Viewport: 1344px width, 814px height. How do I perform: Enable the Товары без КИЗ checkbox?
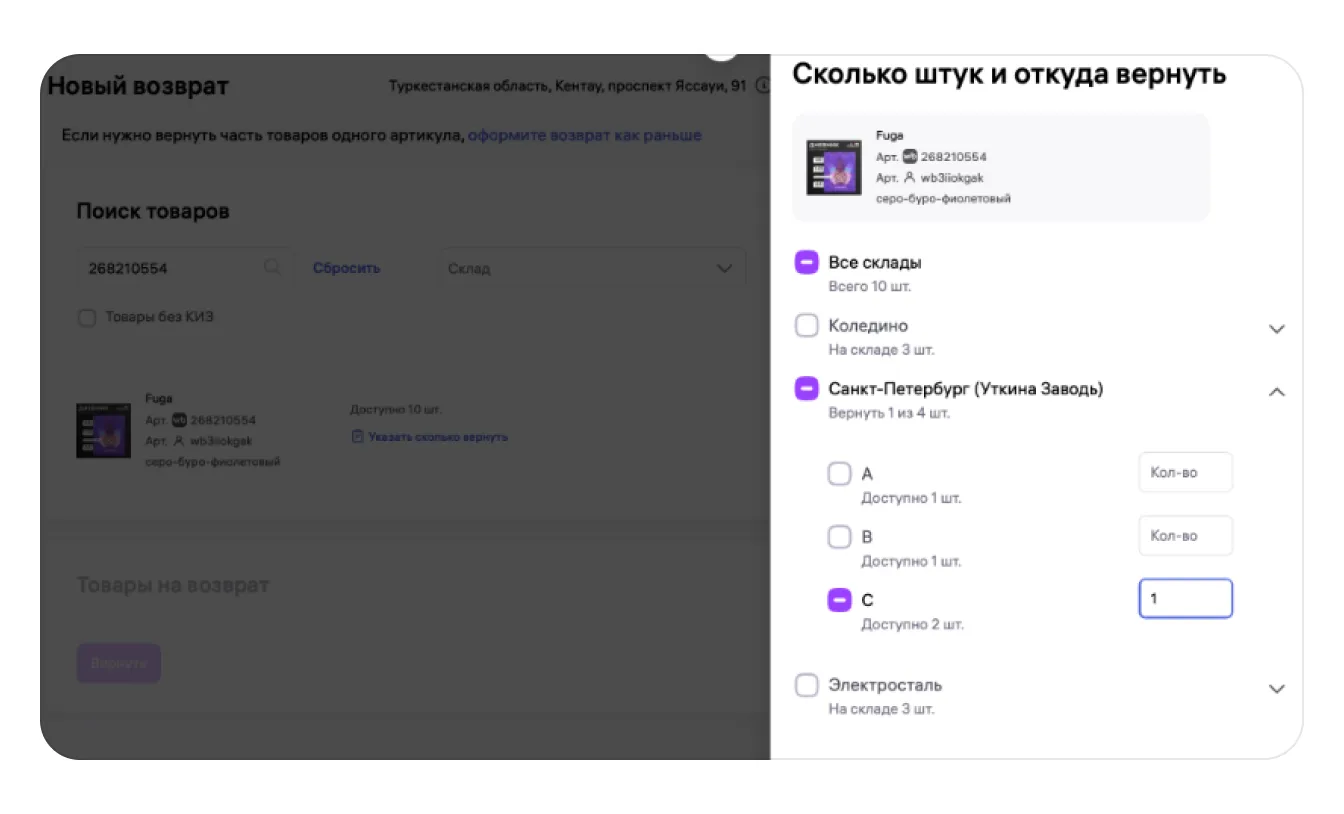88,318
